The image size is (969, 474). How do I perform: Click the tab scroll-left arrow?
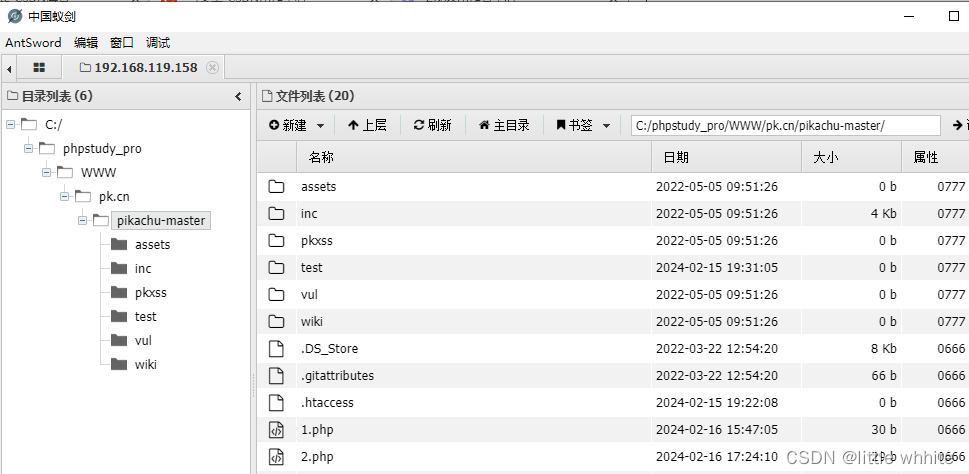coord(9,68)
